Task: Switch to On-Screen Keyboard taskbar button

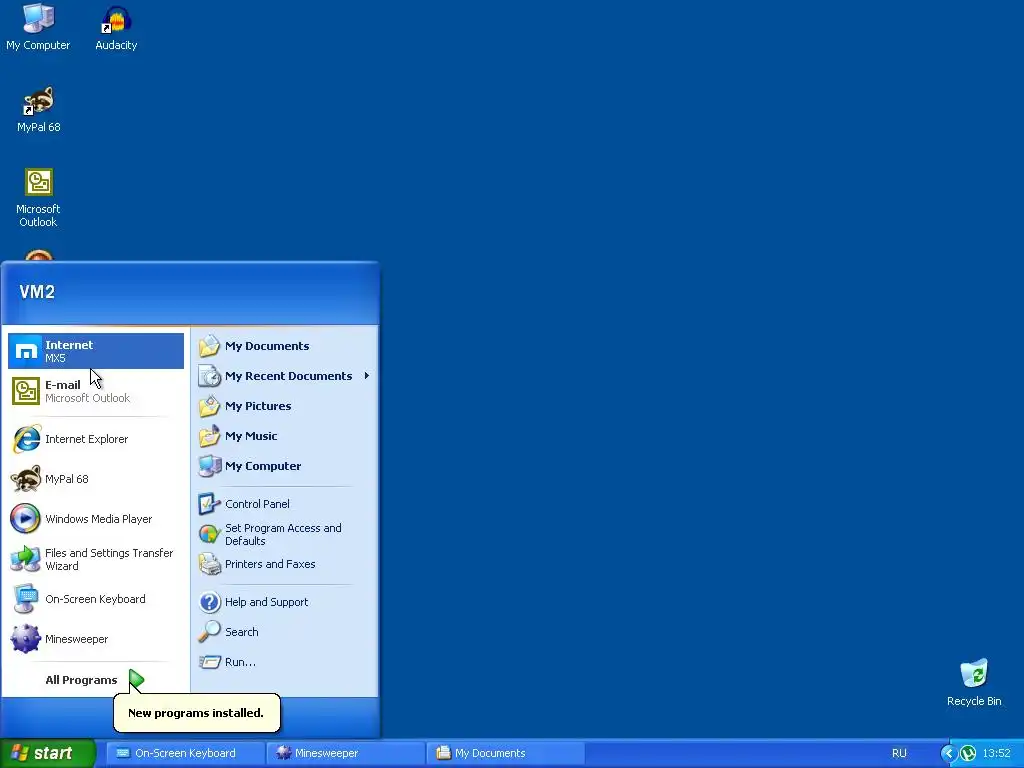Action: tap(185, 753)
